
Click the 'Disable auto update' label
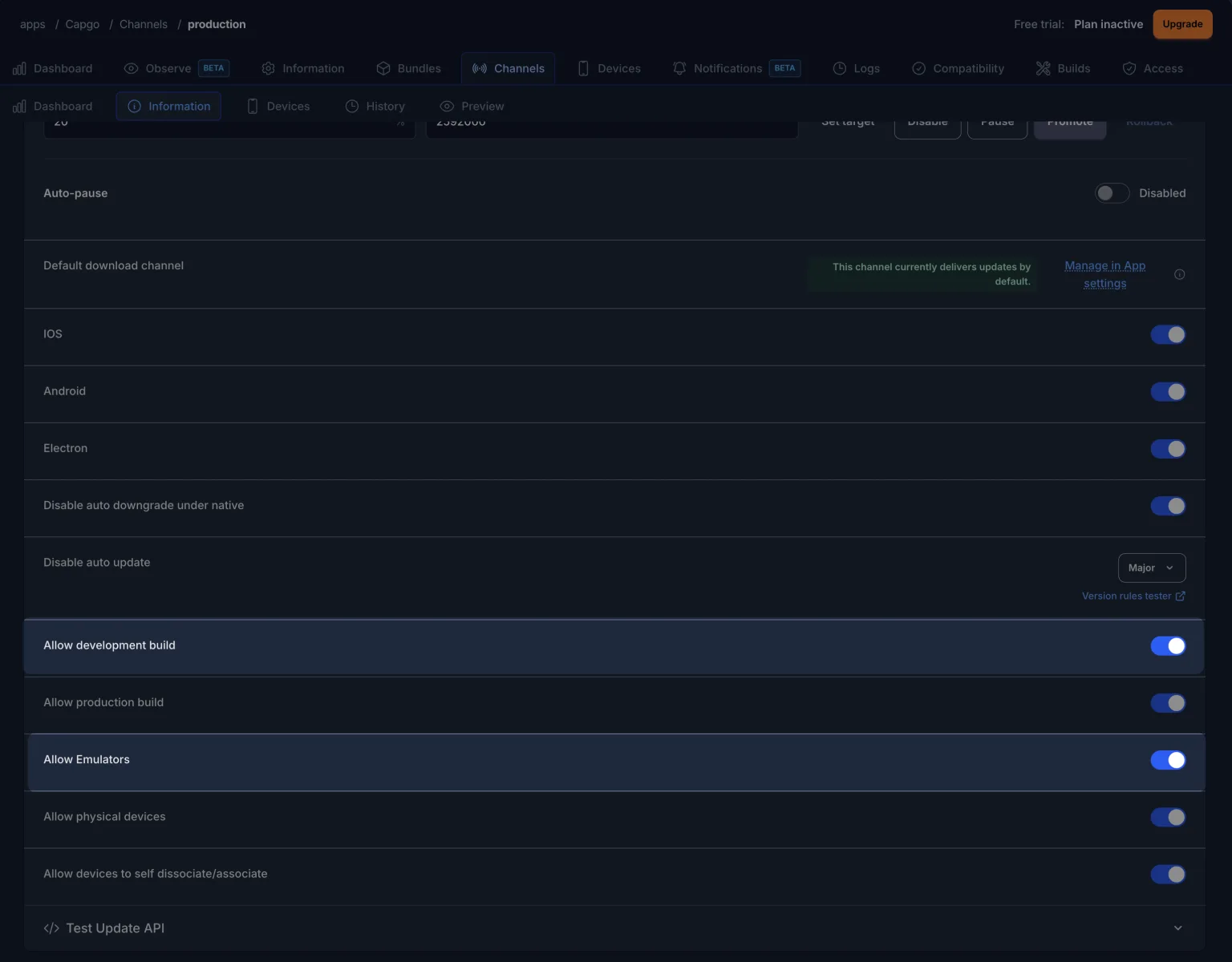97,562
